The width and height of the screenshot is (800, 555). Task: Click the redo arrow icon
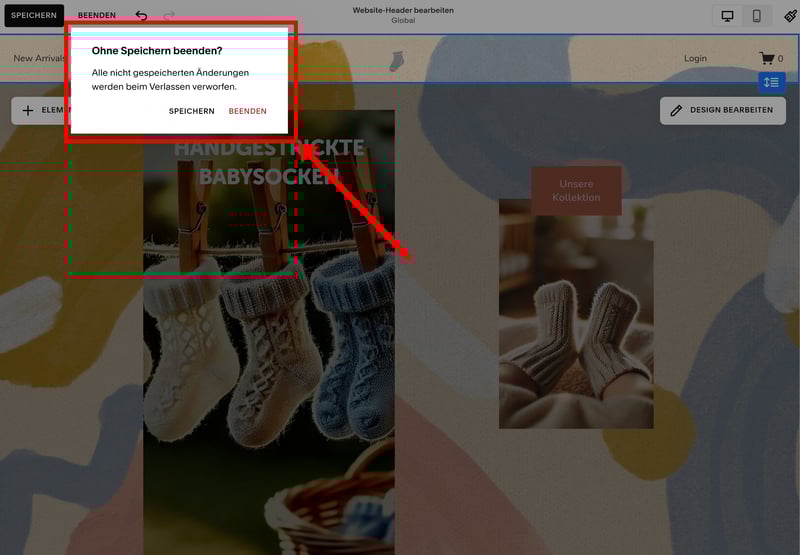[x=169, y=15]
